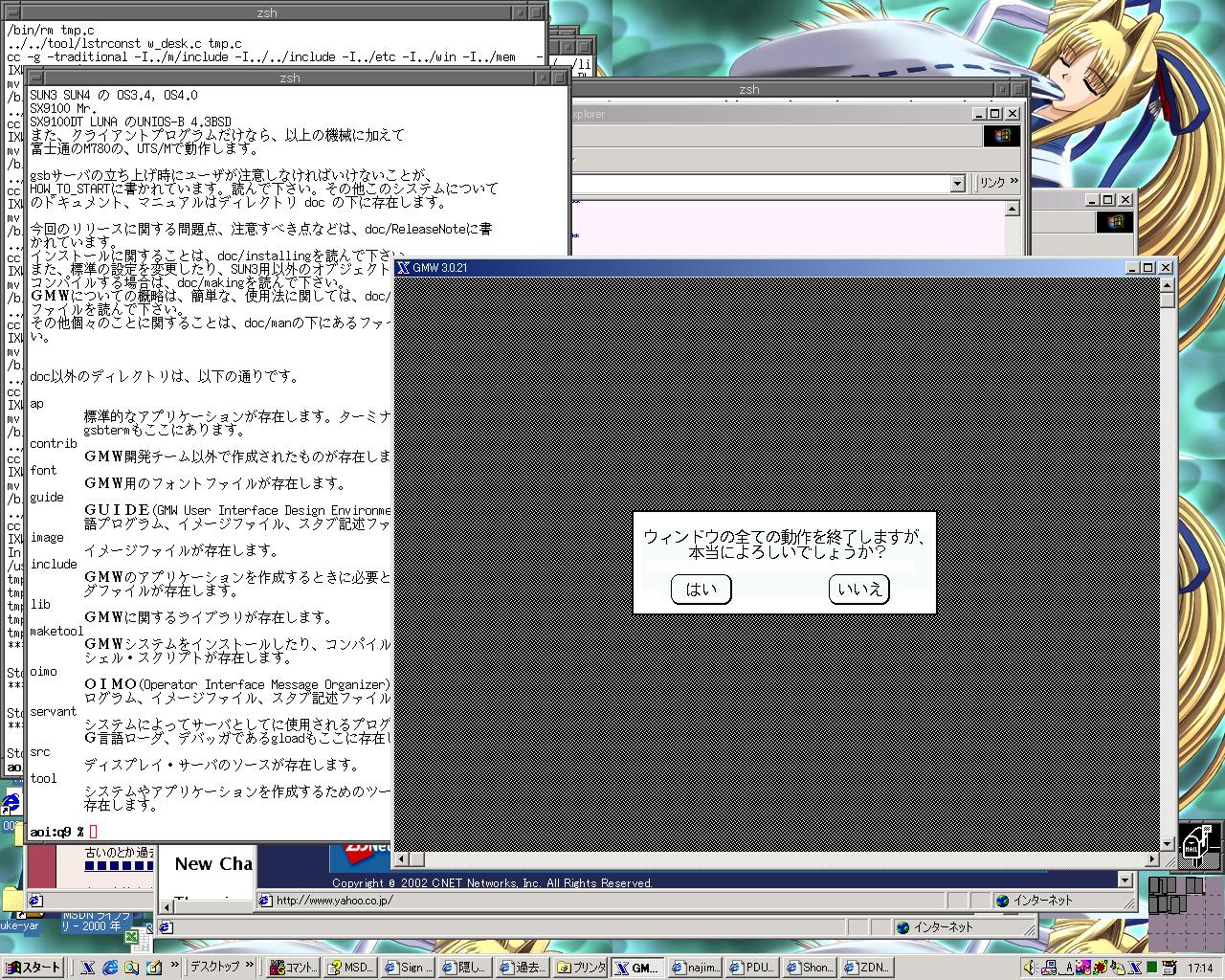Click the GMW 3.0.21 title bar X icon
The image size is (1225, 980).
click(x=404, y=268)
